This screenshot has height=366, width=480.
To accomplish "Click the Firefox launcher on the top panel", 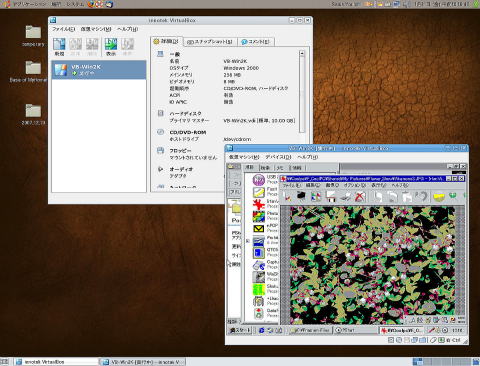I will (91, 4).
